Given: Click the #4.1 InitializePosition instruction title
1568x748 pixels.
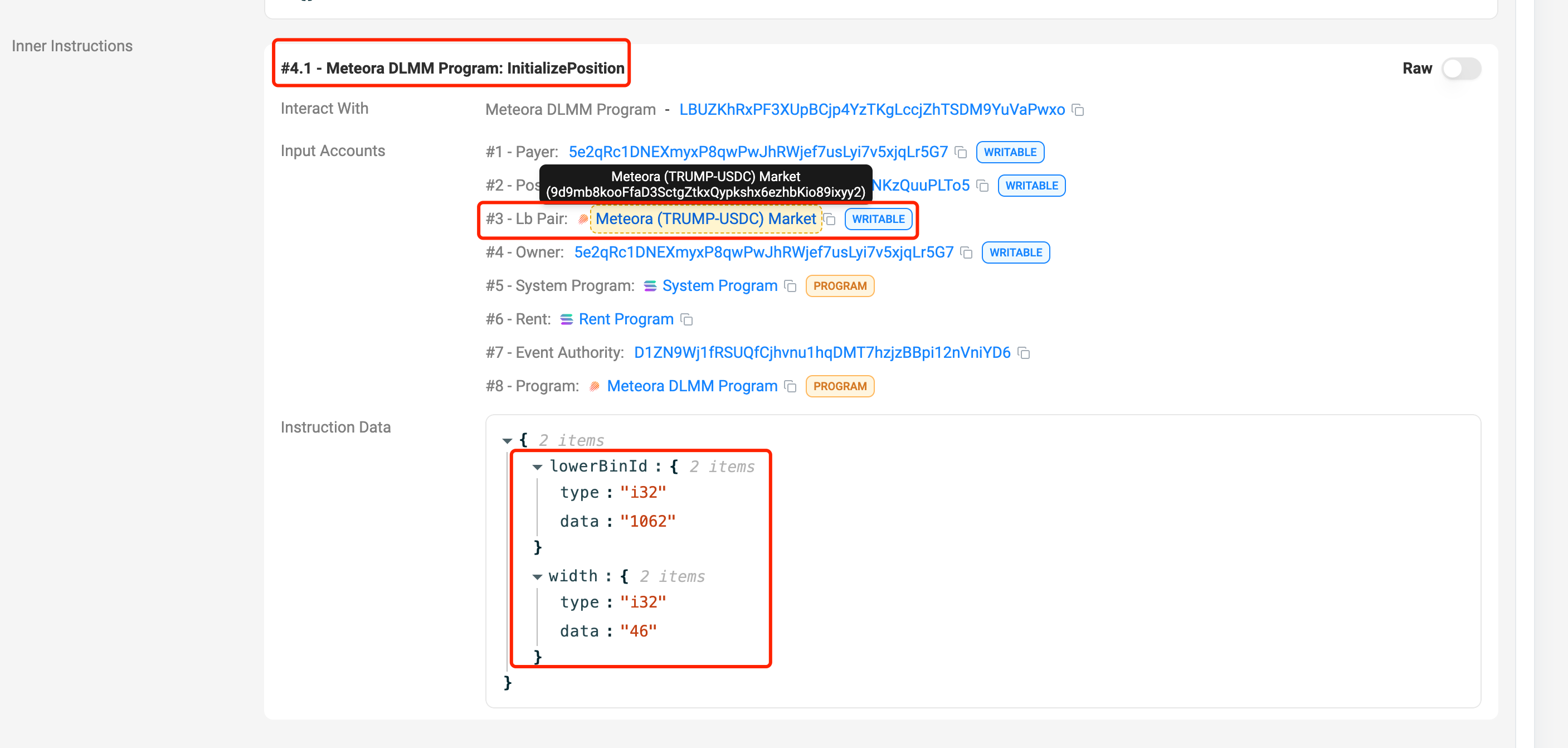Looking at the screenshot, I should coord(452,68).
